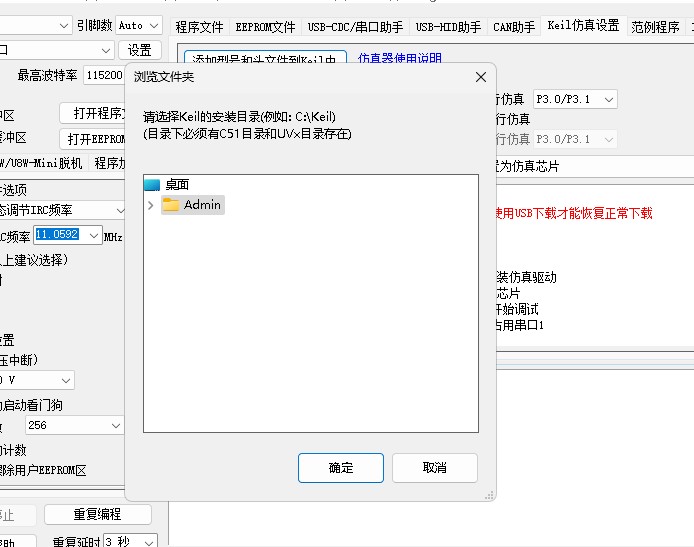Image resolution: width=694 pixels, height=547 pixels.
Task: Click the 重复编程 button
Action: point(97,514)
